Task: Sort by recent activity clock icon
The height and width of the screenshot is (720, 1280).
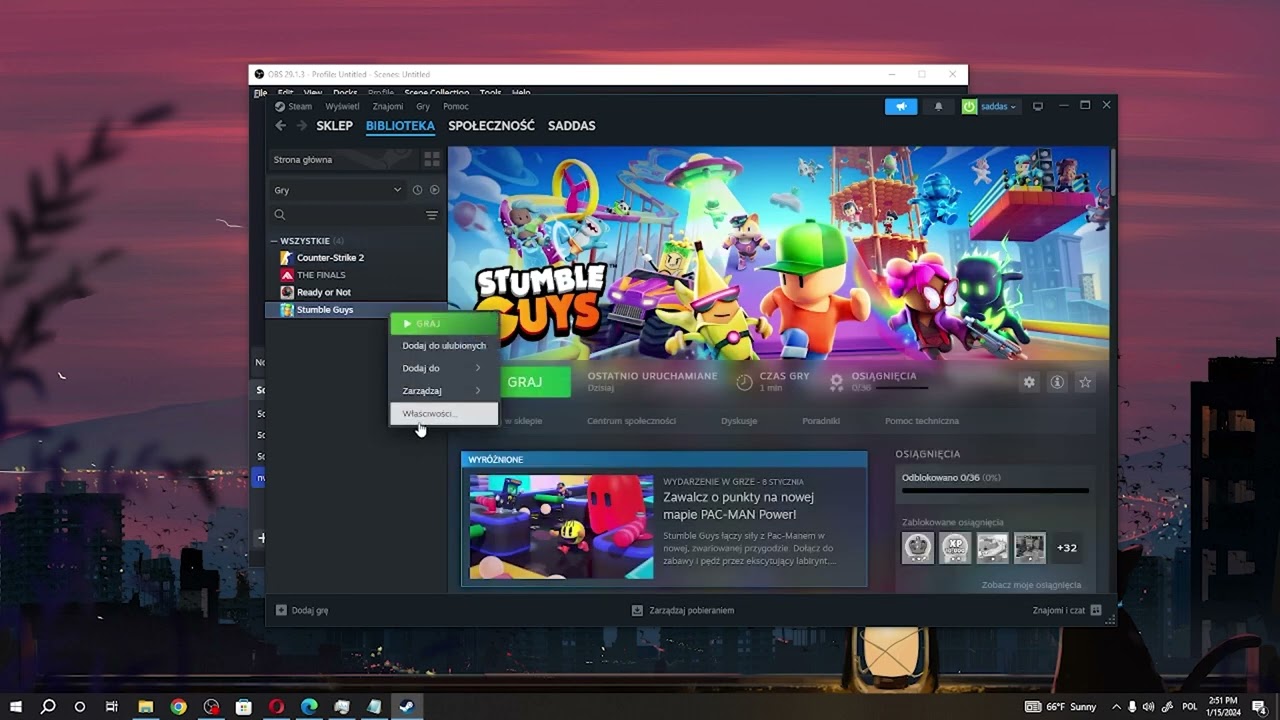Action: 417,190
